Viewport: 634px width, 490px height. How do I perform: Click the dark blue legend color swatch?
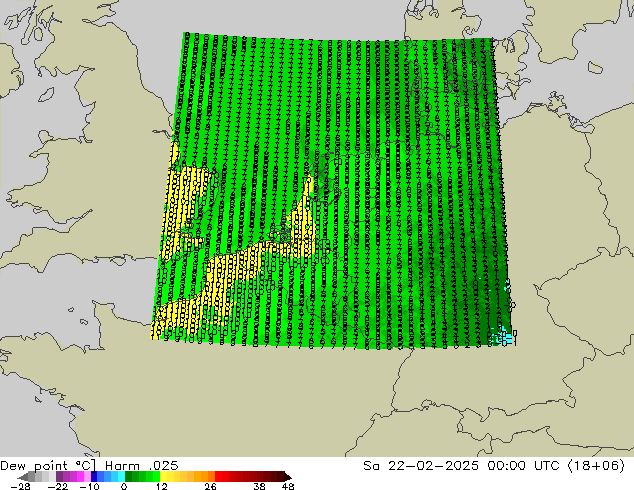click(x=94, y=476)
